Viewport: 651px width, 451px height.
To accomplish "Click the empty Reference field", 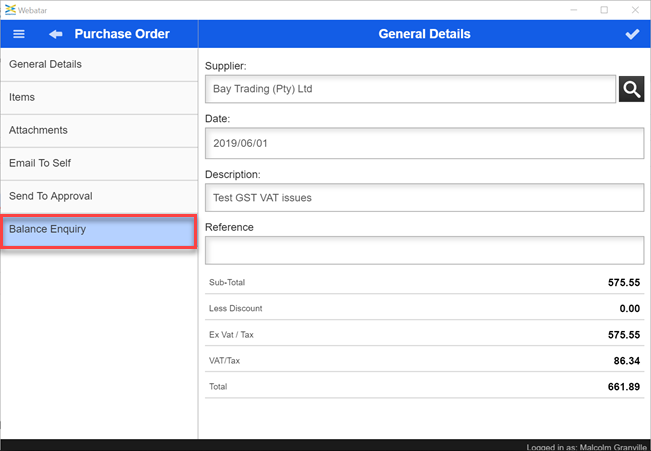I will pyautogui.click(x=424, y=251).
